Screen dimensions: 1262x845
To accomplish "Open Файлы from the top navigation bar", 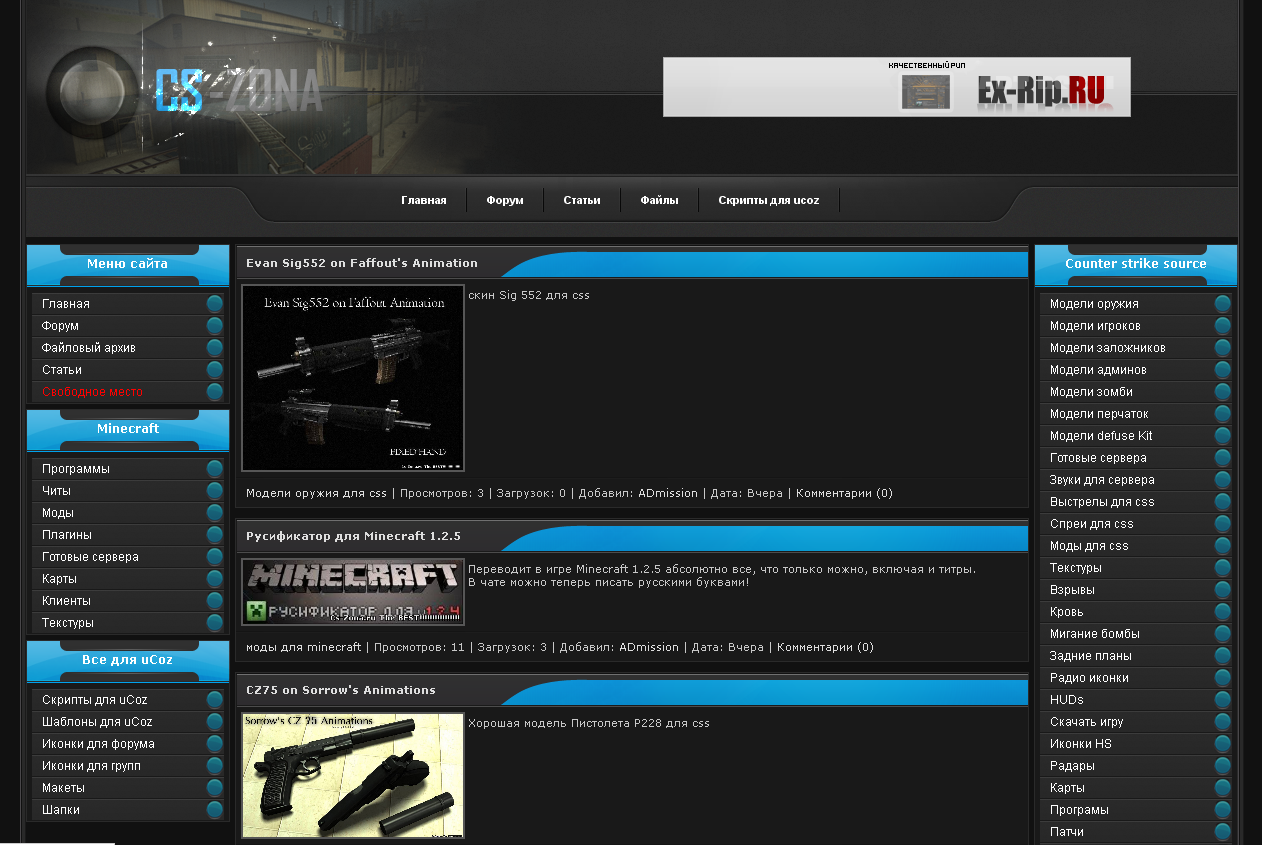I will point(660,200).
